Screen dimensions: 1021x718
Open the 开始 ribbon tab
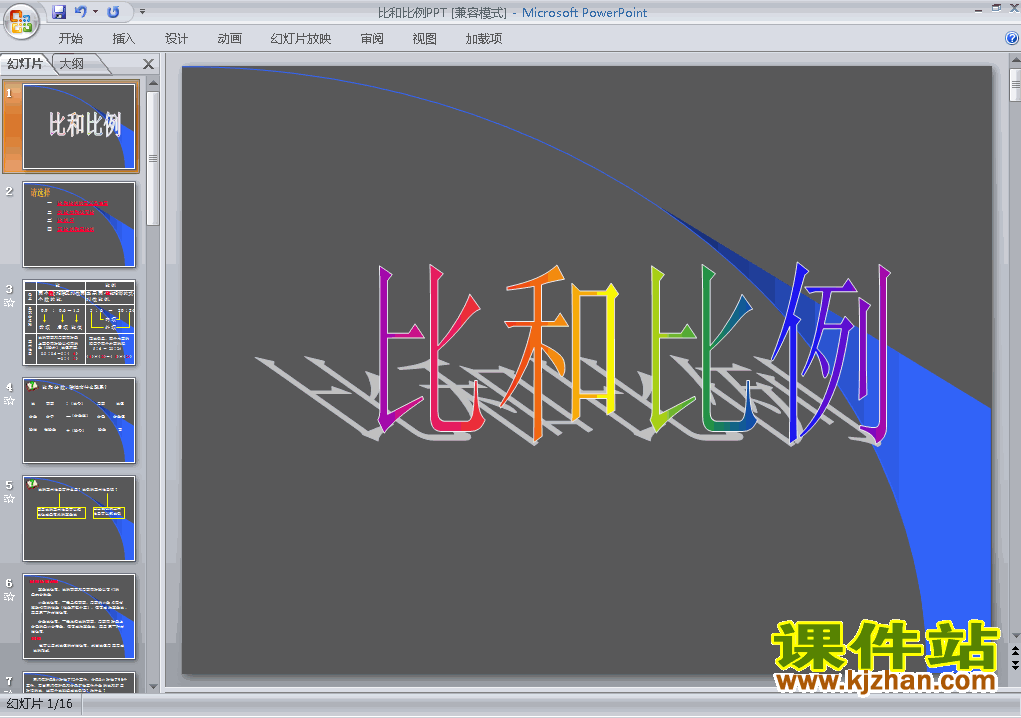point(70,38)
